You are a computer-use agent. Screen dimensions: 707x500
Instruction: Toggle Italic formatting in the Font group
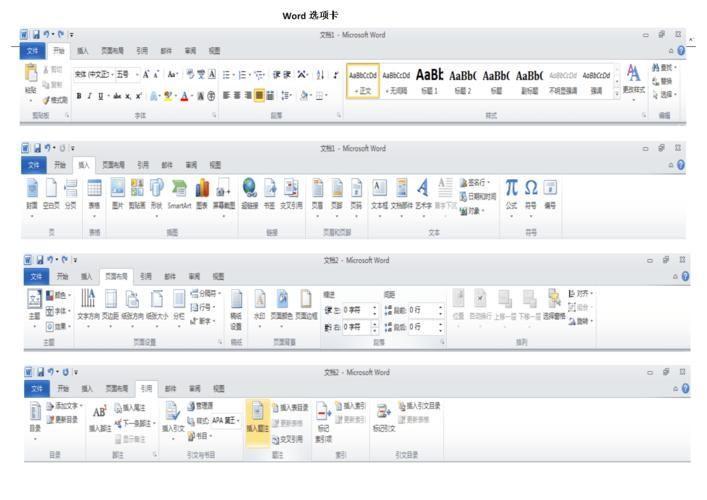(89, 96)
